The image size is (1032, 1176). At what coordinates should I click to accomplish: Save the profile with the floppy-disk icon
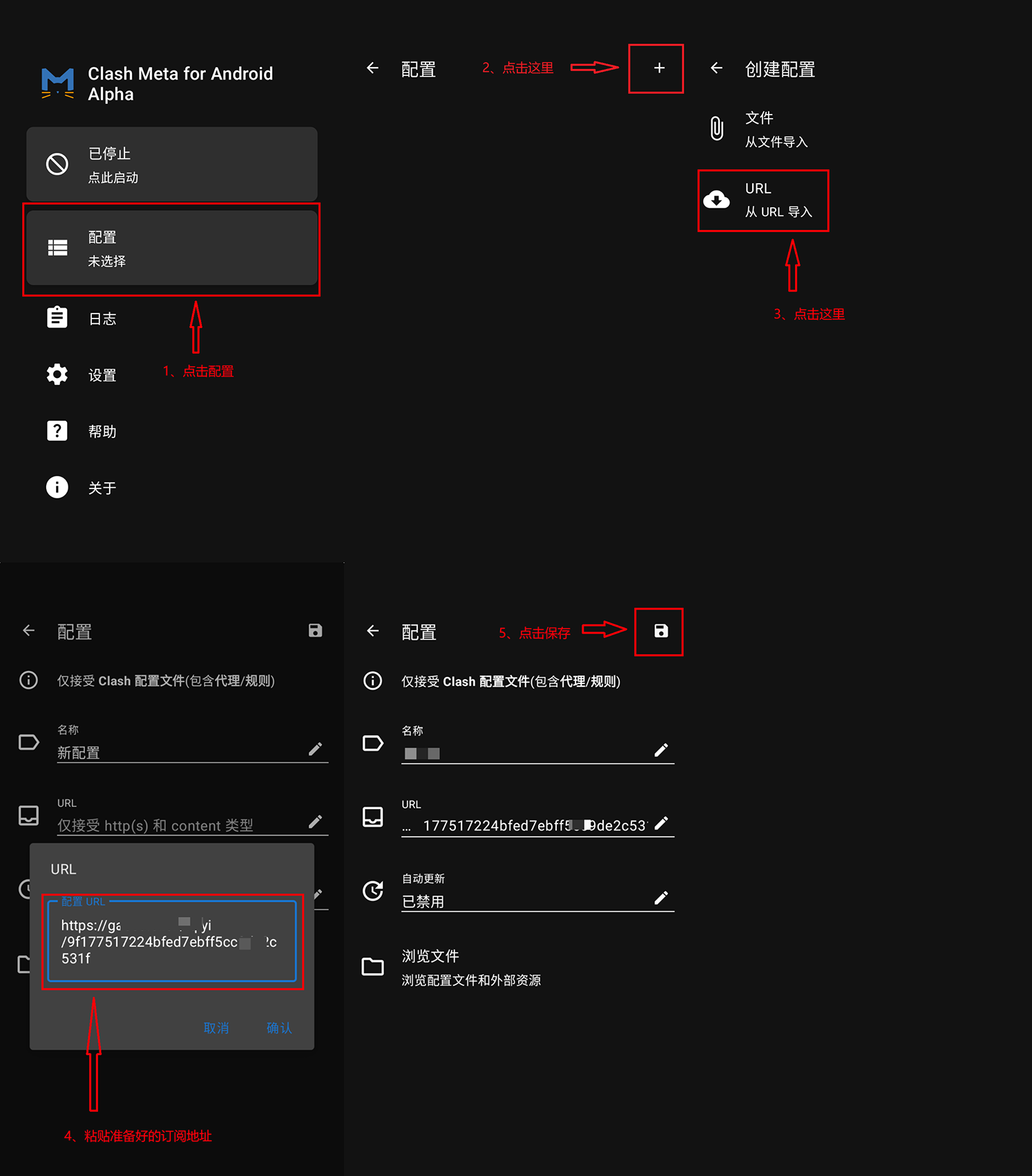[661, 631]
